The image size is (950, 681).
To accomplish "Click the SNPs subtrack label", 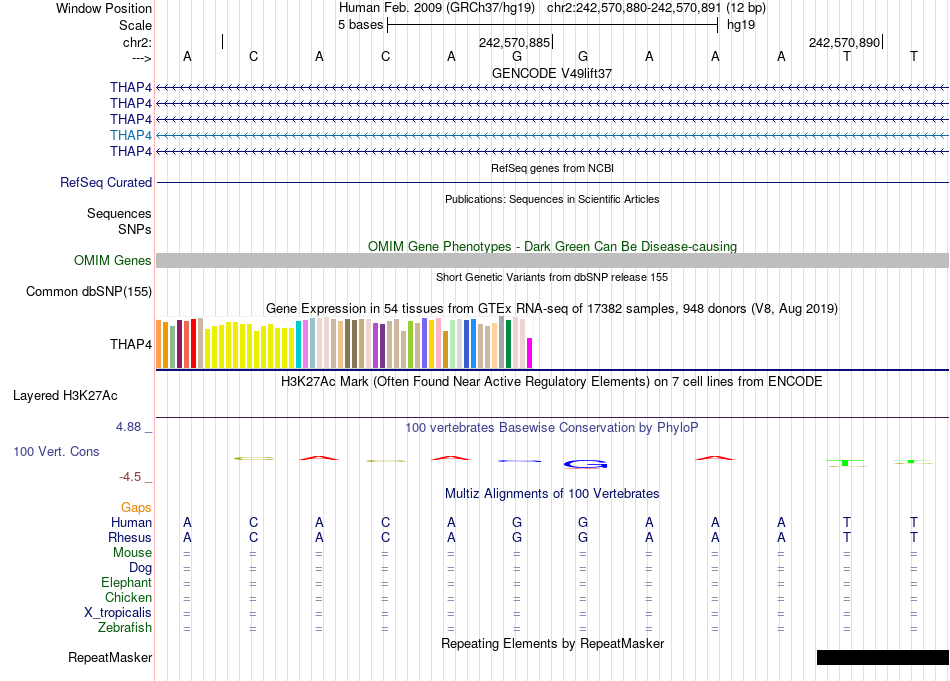I will tap(135, 229).
